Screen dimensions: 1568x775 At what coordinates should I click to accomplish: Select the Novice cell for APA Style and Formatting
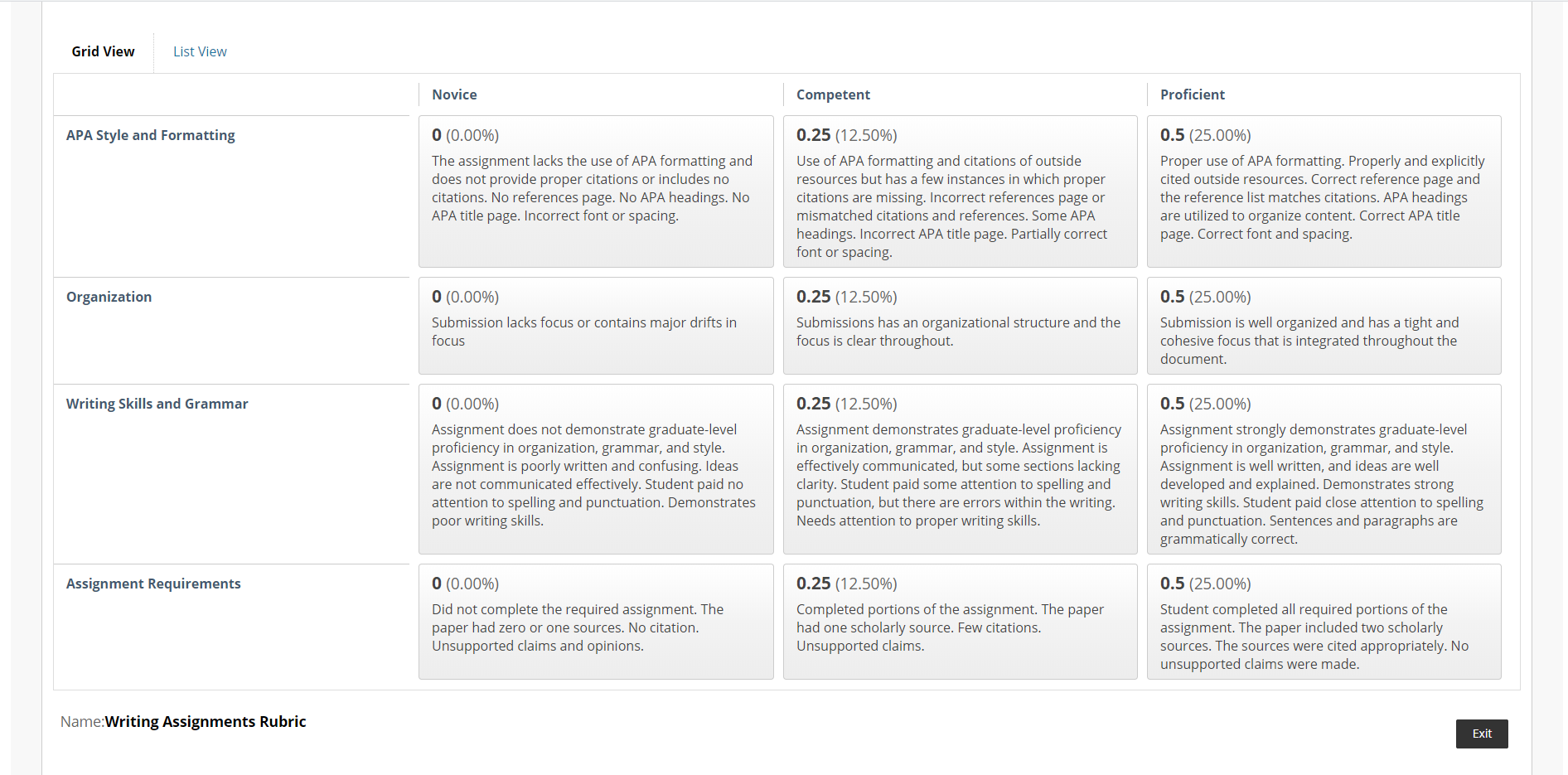[596, 191]
